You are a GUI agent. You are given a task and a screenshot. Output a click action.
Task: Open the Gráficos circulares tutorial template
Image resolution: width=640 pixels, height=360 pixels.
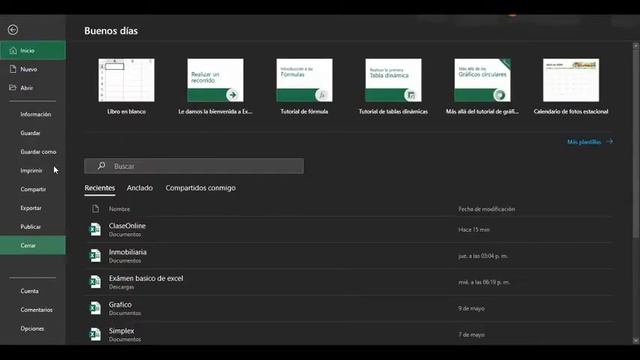pyautogui.click(x=482, y=80)
